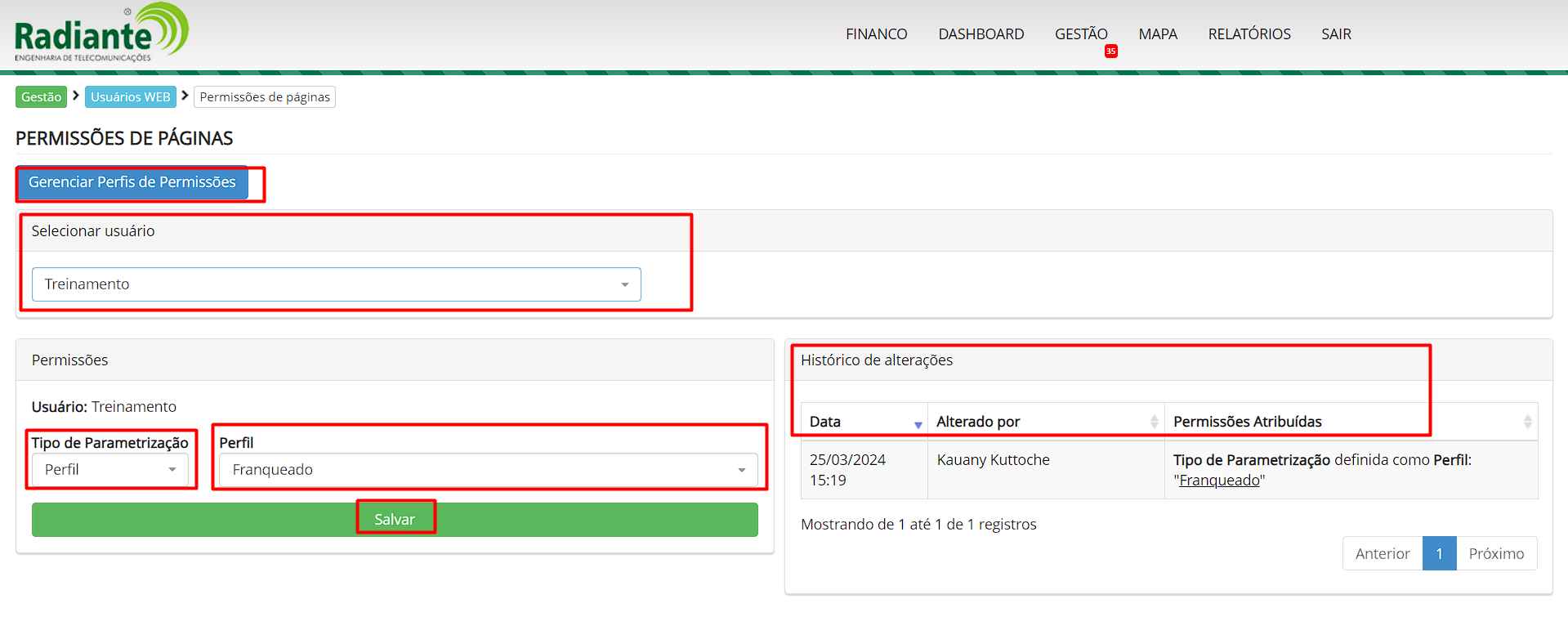Go to Usuários WEB breadcrumb
Image resolution: width=1568 pixels, height=617 pixels.
tap(130, 97)
